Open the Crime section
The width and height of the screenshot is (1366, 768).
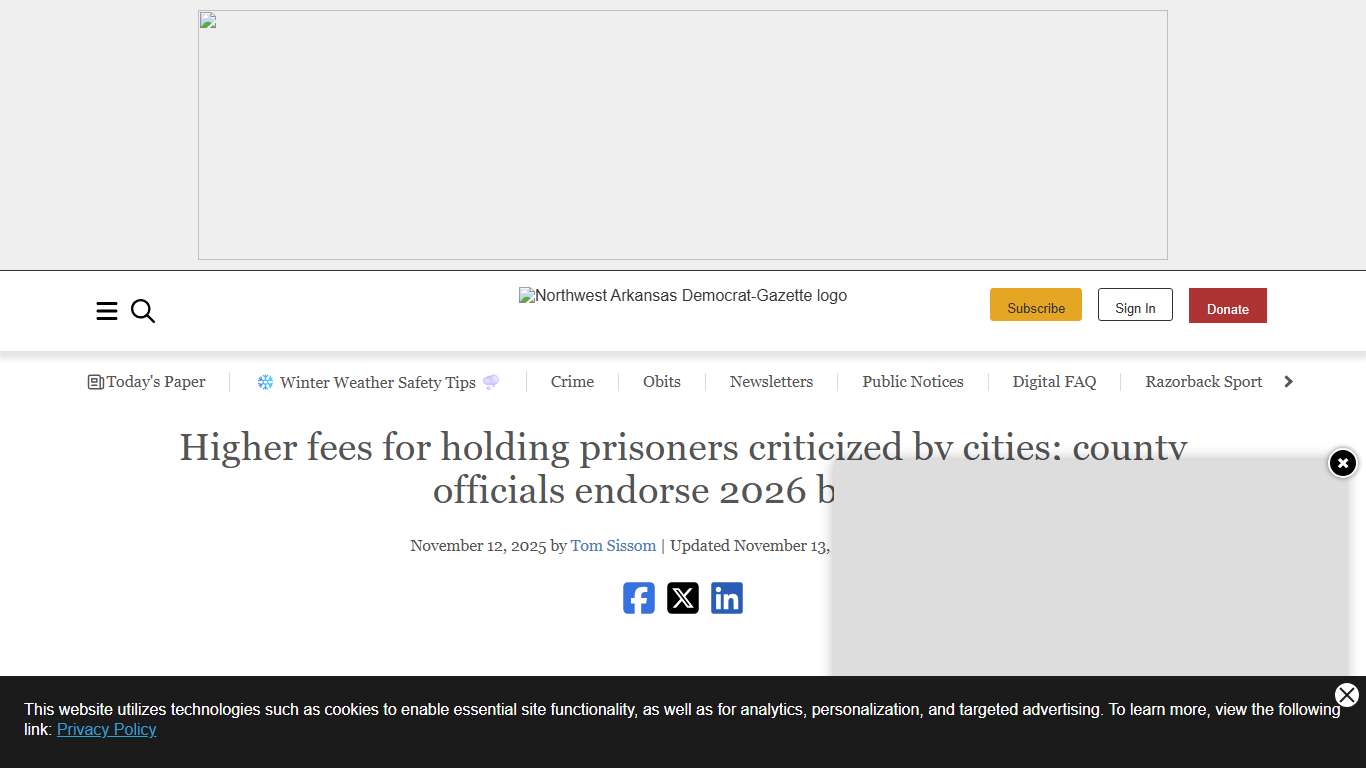(572, 381)
